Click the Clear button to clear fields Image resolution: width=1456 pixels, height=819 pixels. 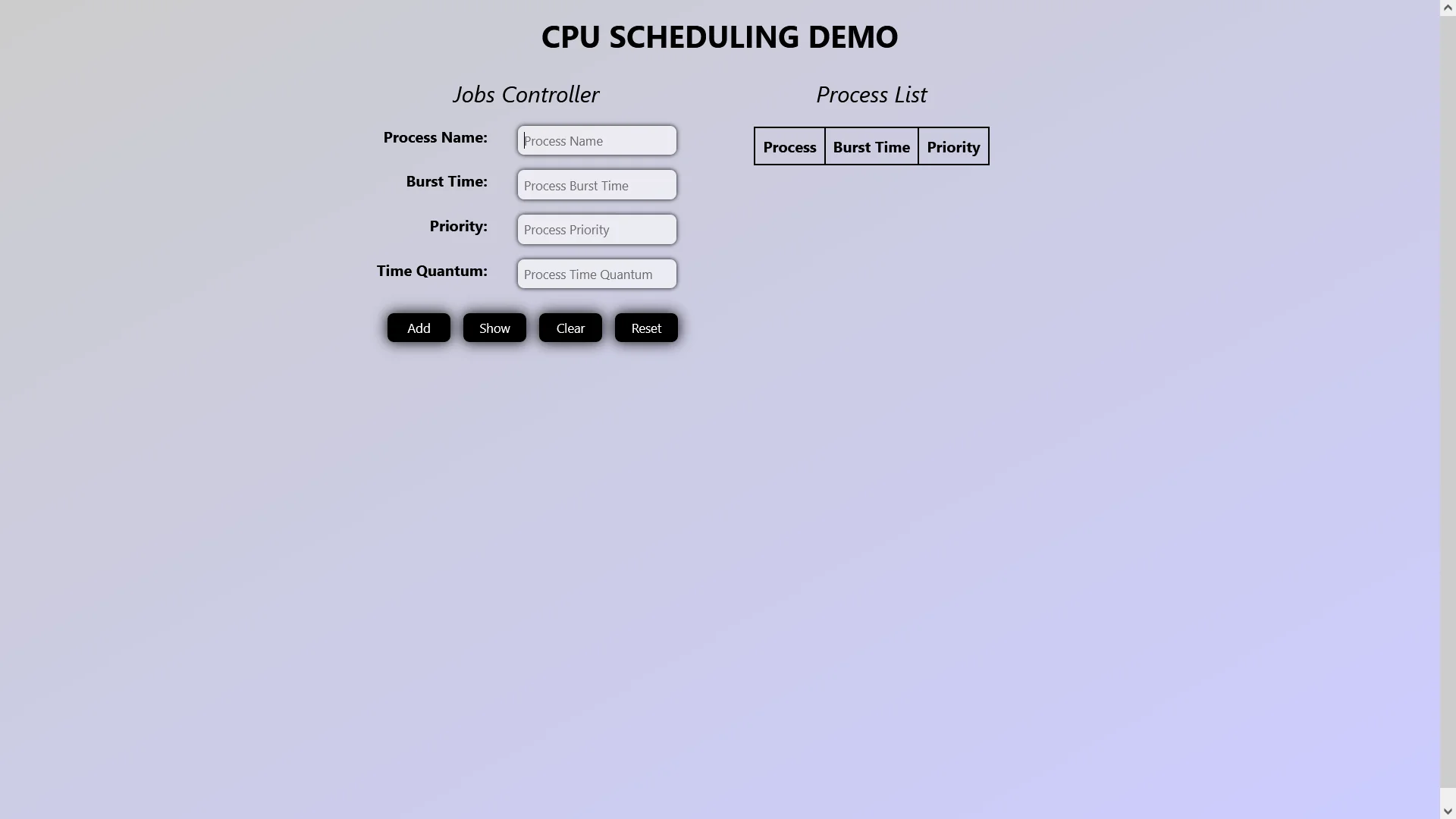click(570, 327)
